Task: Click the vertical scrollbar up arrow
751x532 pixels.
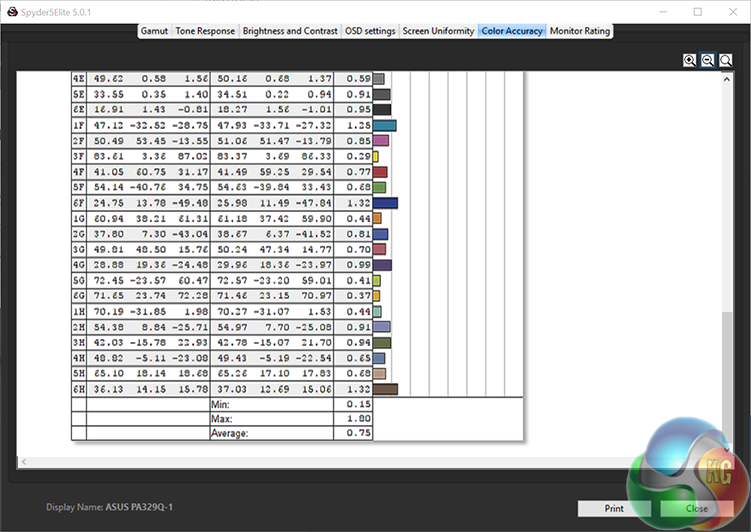Action: [x=727, y=79]
